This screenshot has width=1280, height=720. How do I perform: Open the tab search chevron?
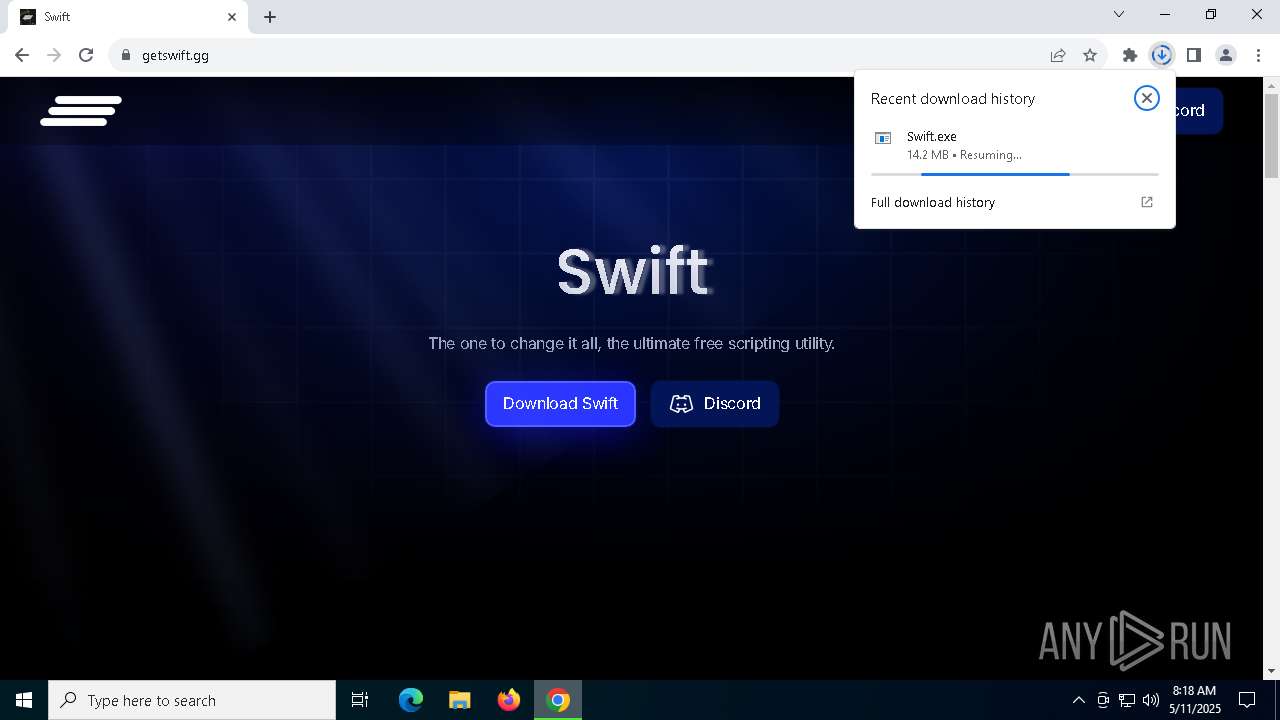pyautogui.click(x=1119, y=15)
